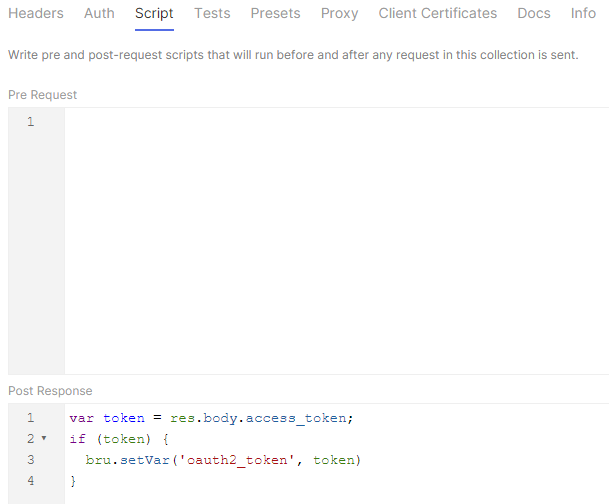Viewport: 609px width, 504px height.
Task: Collapse the if block on line 2
Action: pos(44,439)
